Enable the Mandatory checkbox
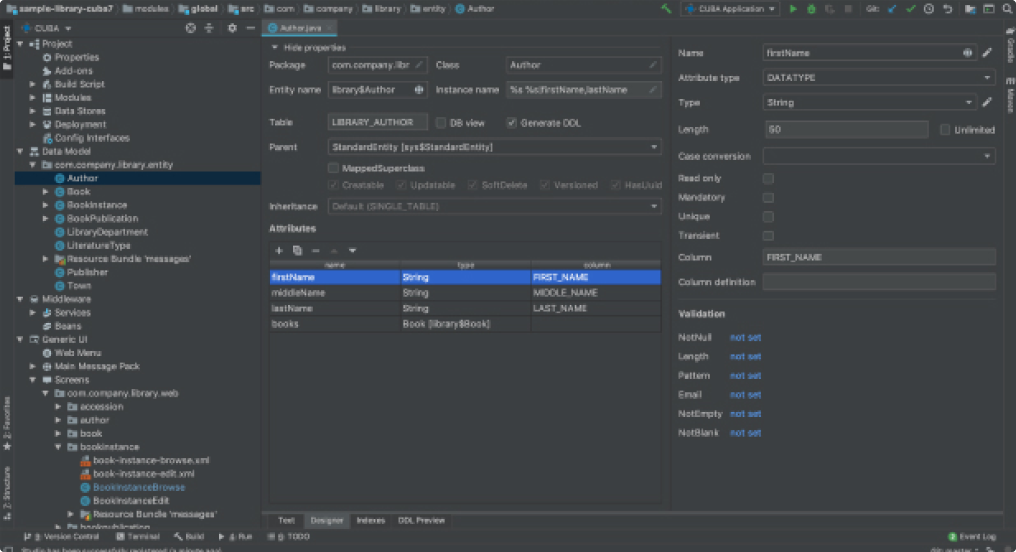 coord(768,197)
